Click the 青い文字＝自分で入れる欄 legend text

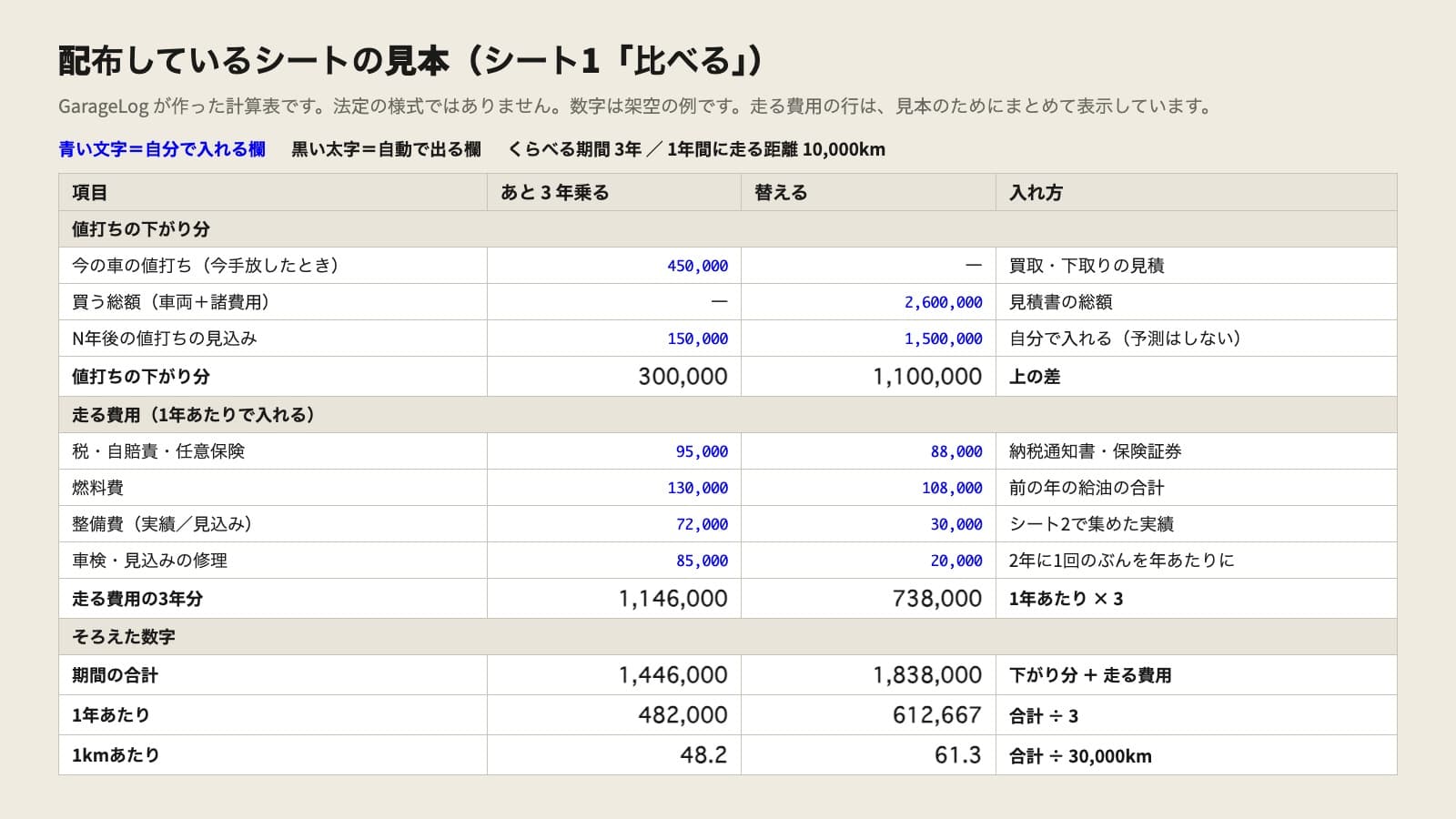(162, 149)
